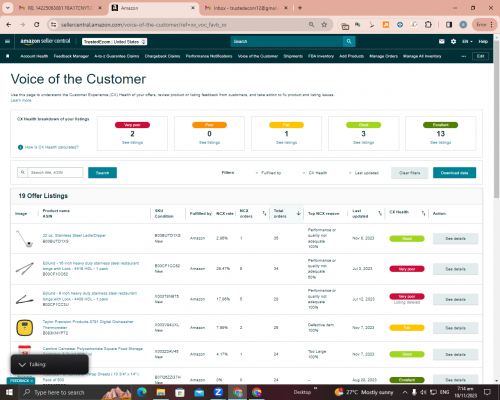This screenshot has height=400, width=500.
Task: Show hidden system tray icons chevron
Action: pyautogui.click(x=405, y=392)
